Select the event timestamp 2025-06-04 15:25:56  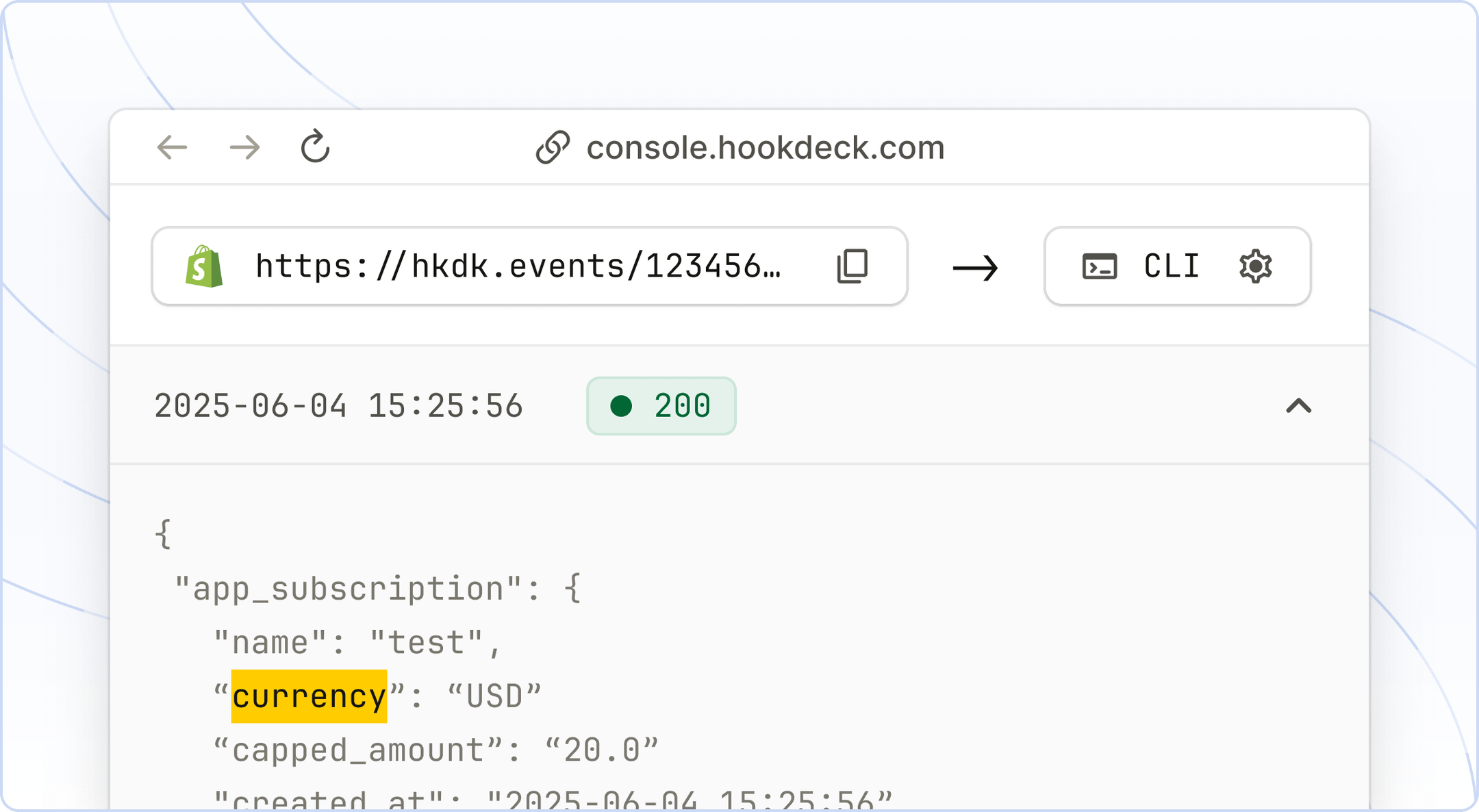tap(338, 405)
